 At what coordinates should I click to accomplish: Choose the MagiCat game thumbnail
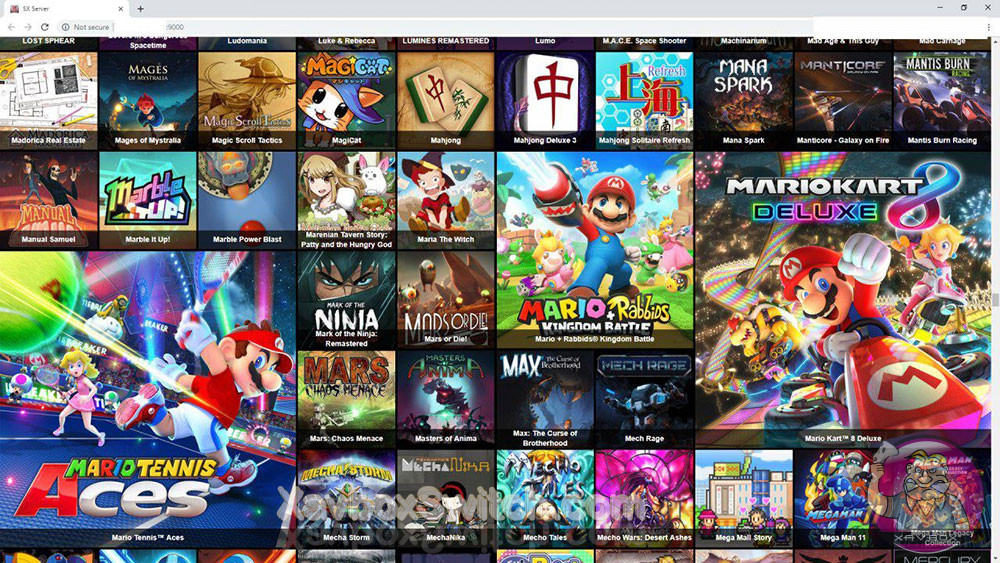point(346,100)
